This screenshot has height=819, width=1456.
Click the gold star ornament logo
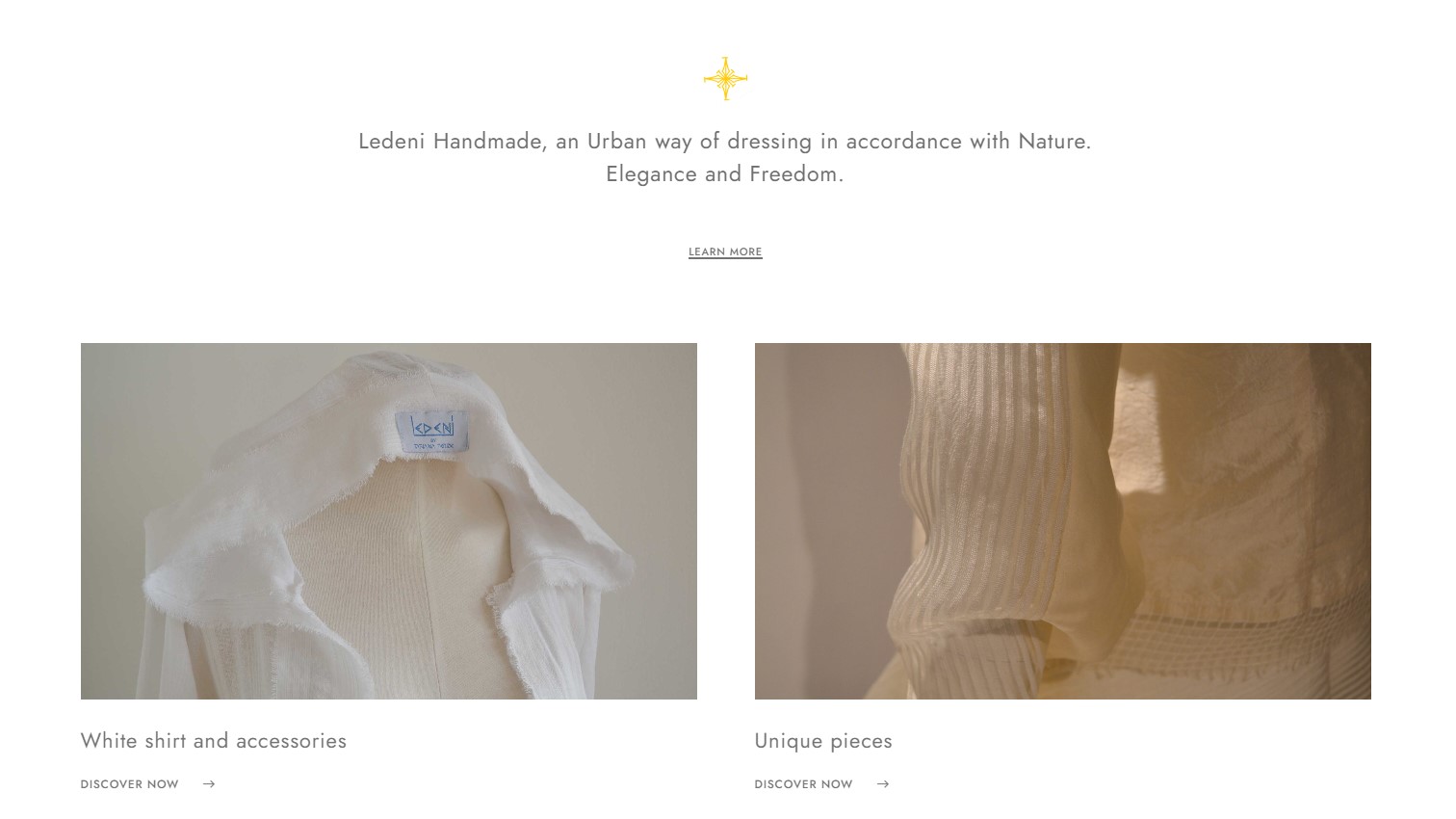pyautogui.click(x=725, y=79)
